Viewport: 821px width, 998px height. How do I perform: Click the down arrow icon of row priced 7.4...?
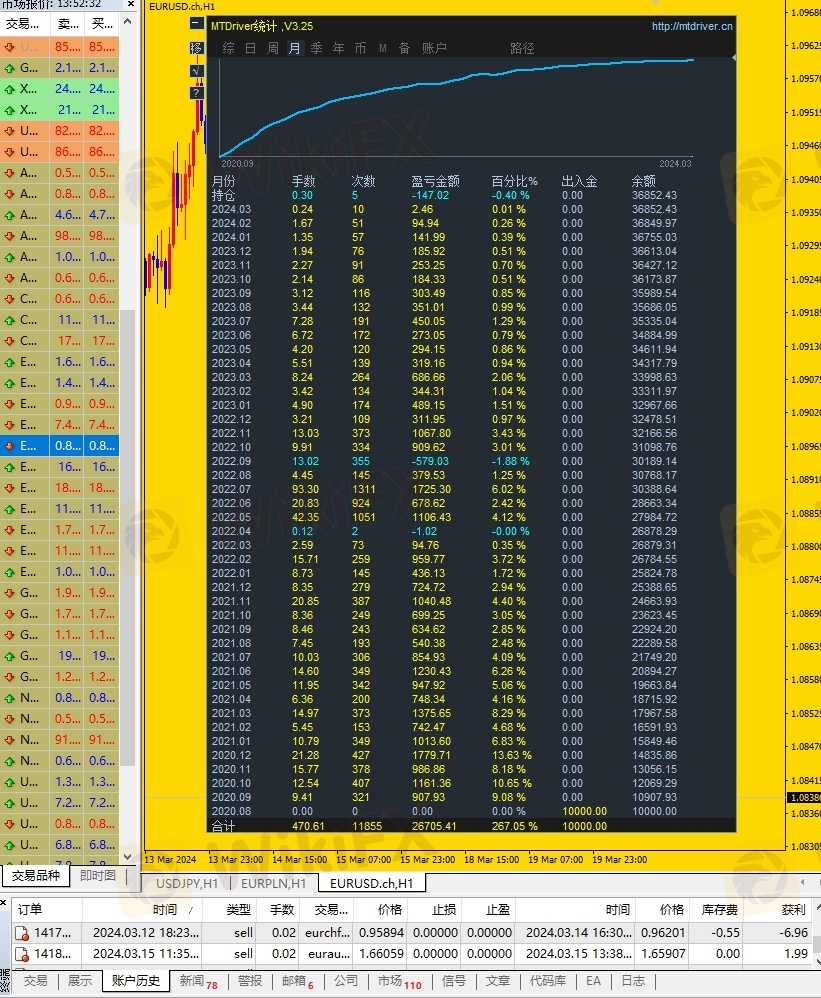click(x=10, y=425)
